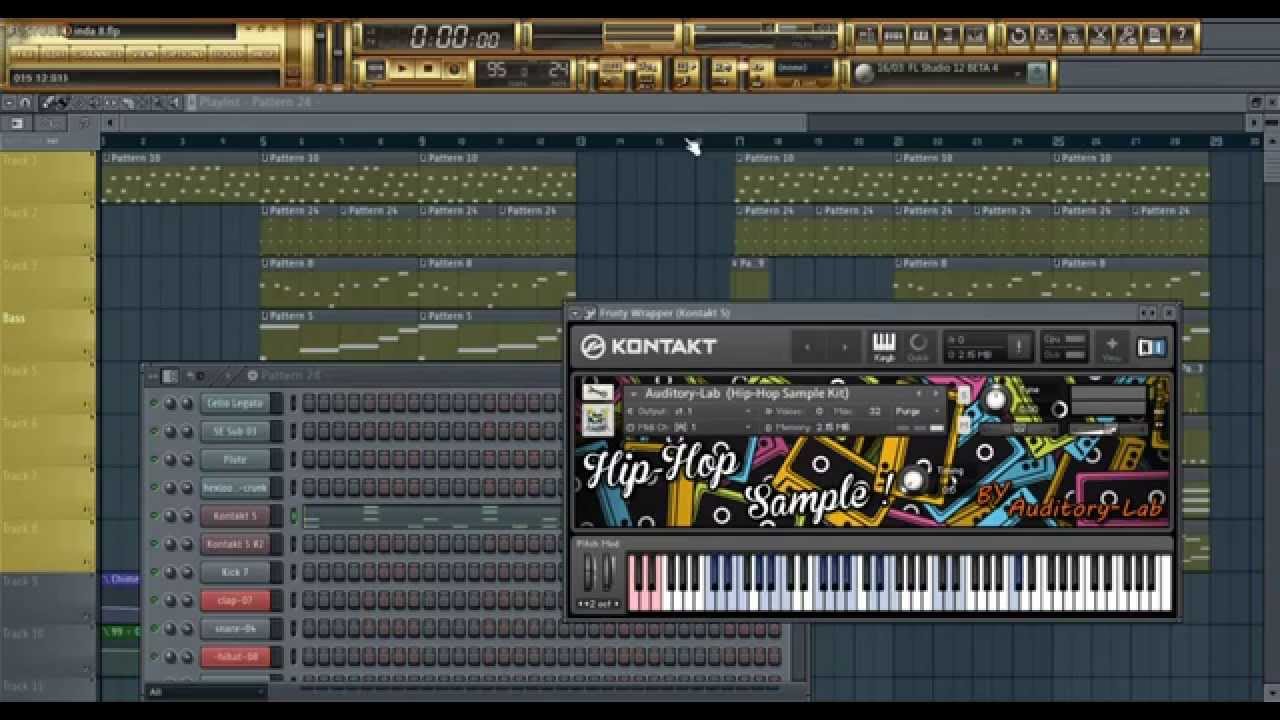
Task: Open the snap selector dropdown showing (none)
Action: tap(803, 68)
